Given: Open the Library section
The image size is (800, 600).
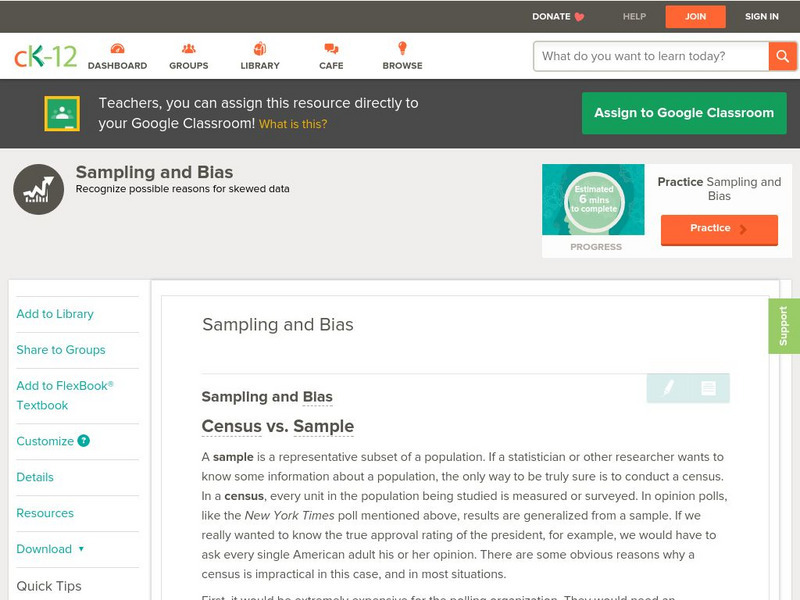Looking at the screenshot, I should point(260,56).
